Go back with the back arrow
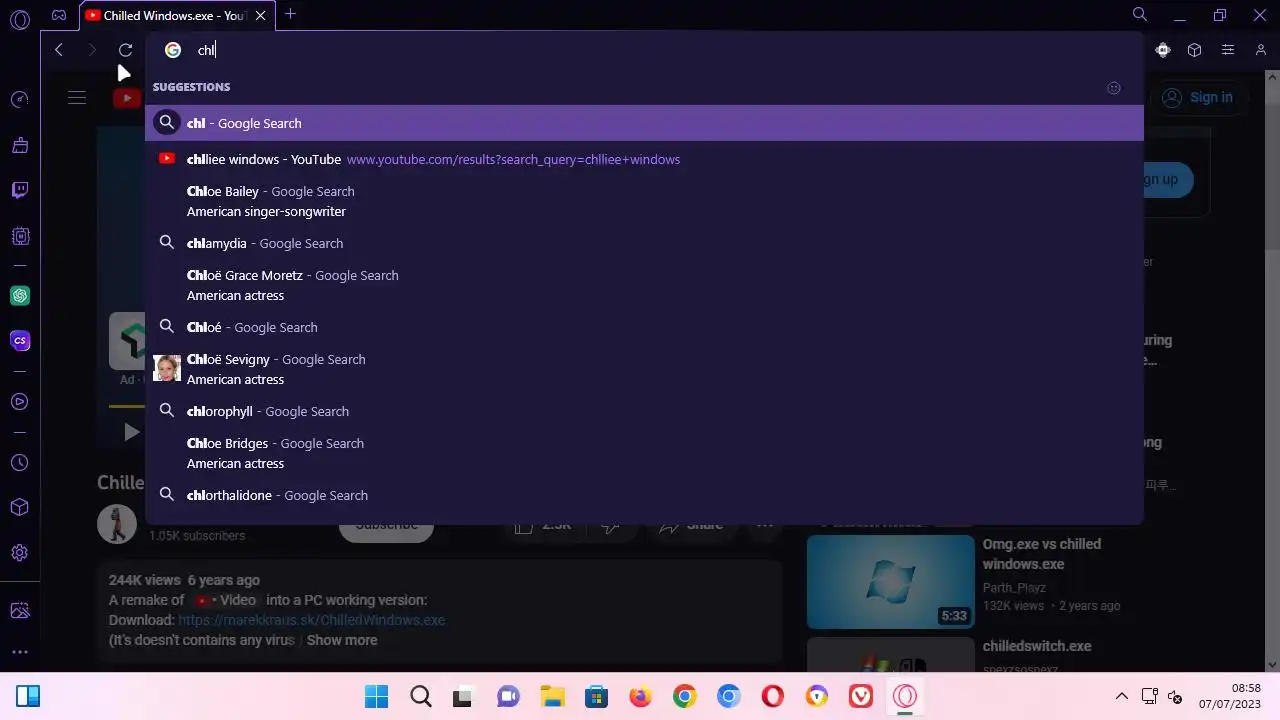 (x=59, y=50)
